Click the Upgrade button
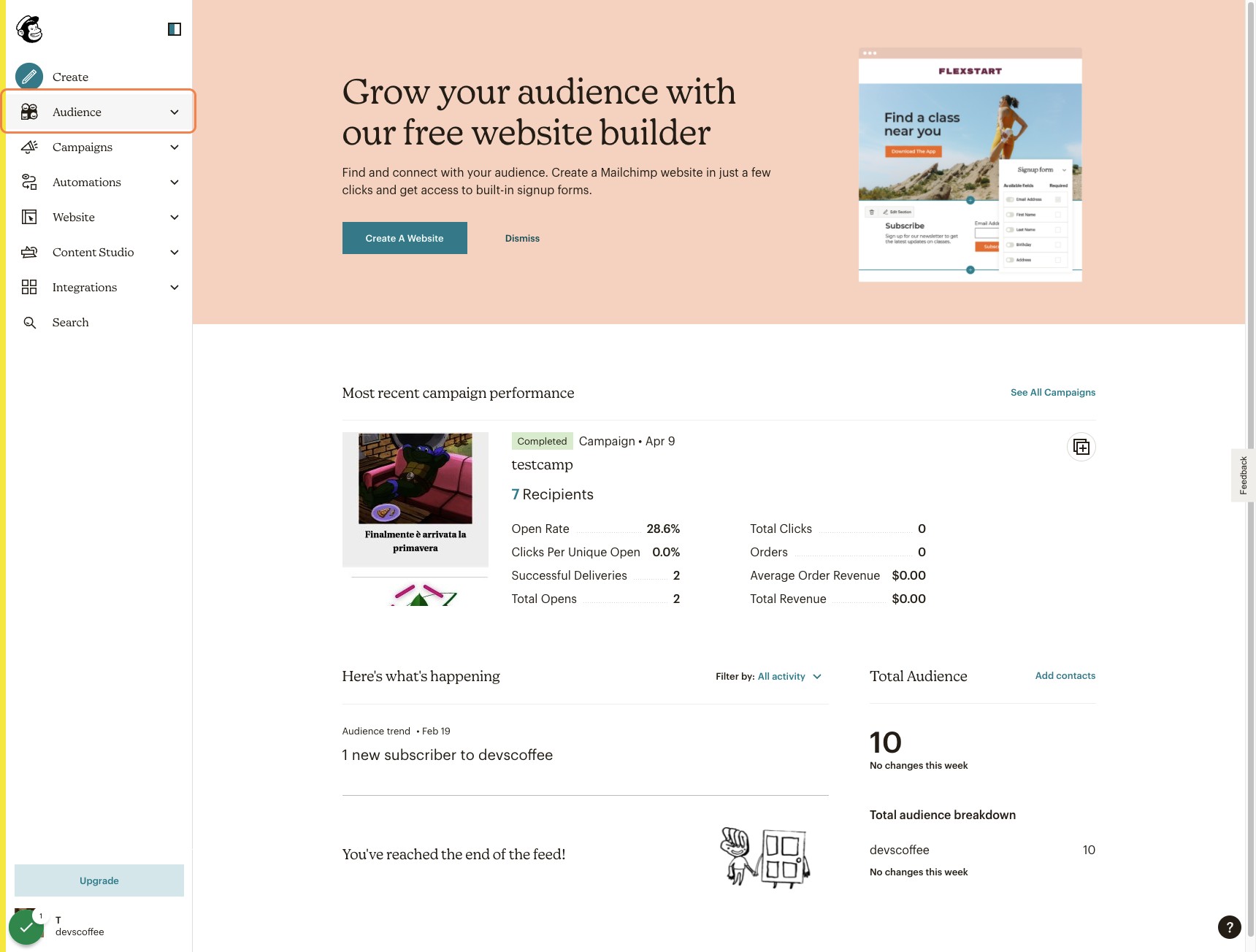The height and width of the screenshot is (952, 1256). (x=99, y=880)
